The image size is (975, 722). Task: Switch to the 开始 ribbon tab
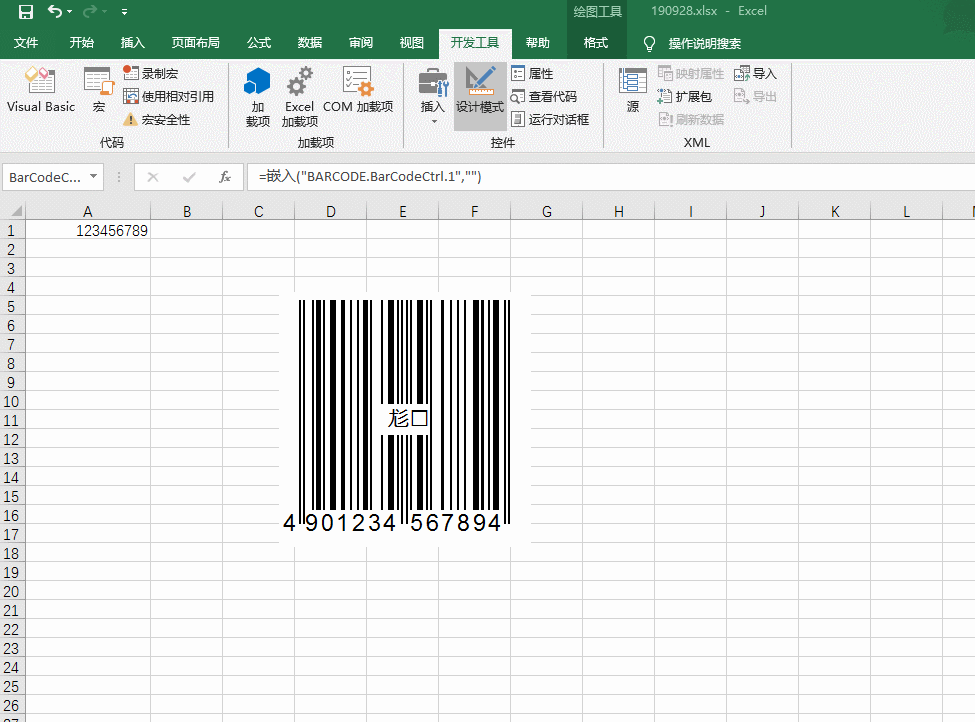point(81,43)
